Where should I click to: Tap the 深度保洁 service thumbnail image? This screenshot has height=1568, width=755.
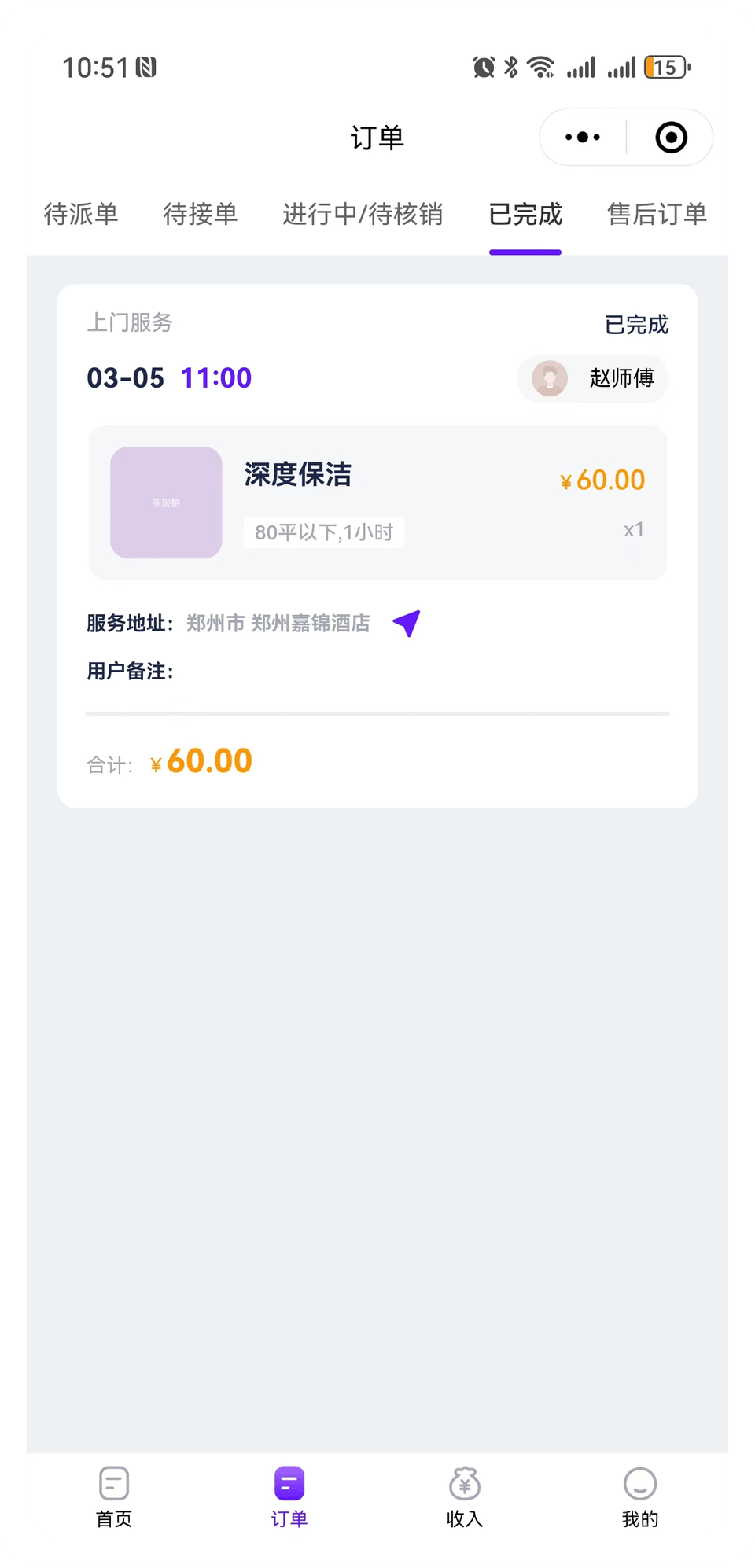coord(166,502)
